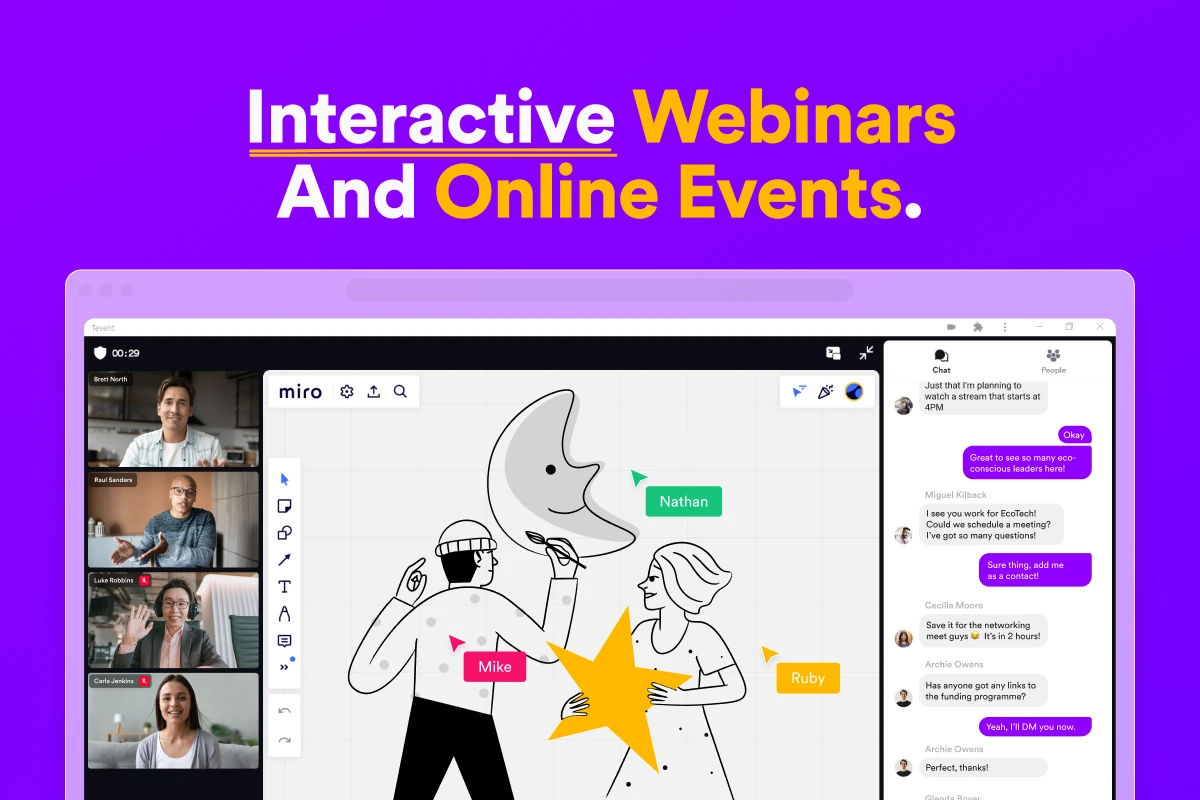Image resolution: width=1200 pixels, height=800 pixels.
Task: Click the 'Yeah, I'll DM you now.' message
Action: [x=1035, y=726]
